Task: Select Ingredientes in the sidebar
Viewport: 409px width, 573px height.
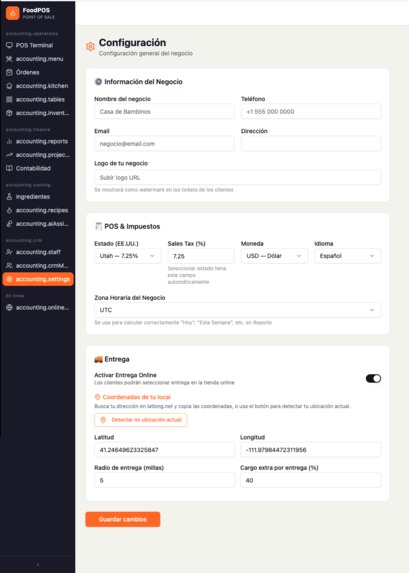Action: click(x=38, y=197)
